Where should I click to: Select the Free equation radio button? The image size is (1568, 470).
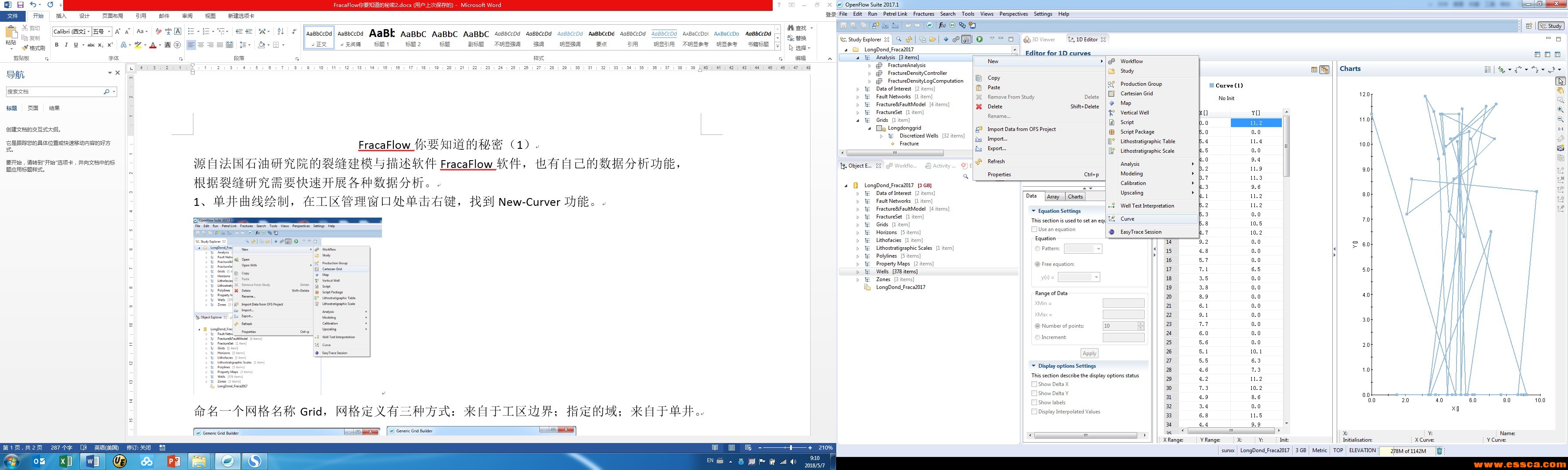(x=1037, y=265)
